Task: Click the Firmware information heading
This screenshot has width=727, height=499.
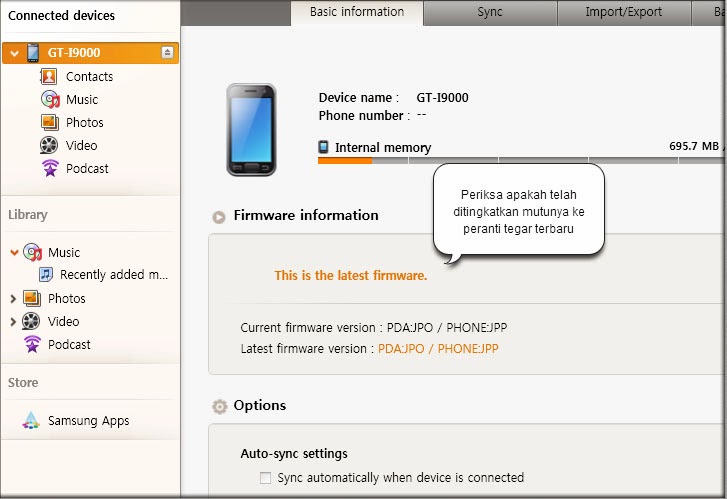Action: pyautogui.click(x=306, y=215)
